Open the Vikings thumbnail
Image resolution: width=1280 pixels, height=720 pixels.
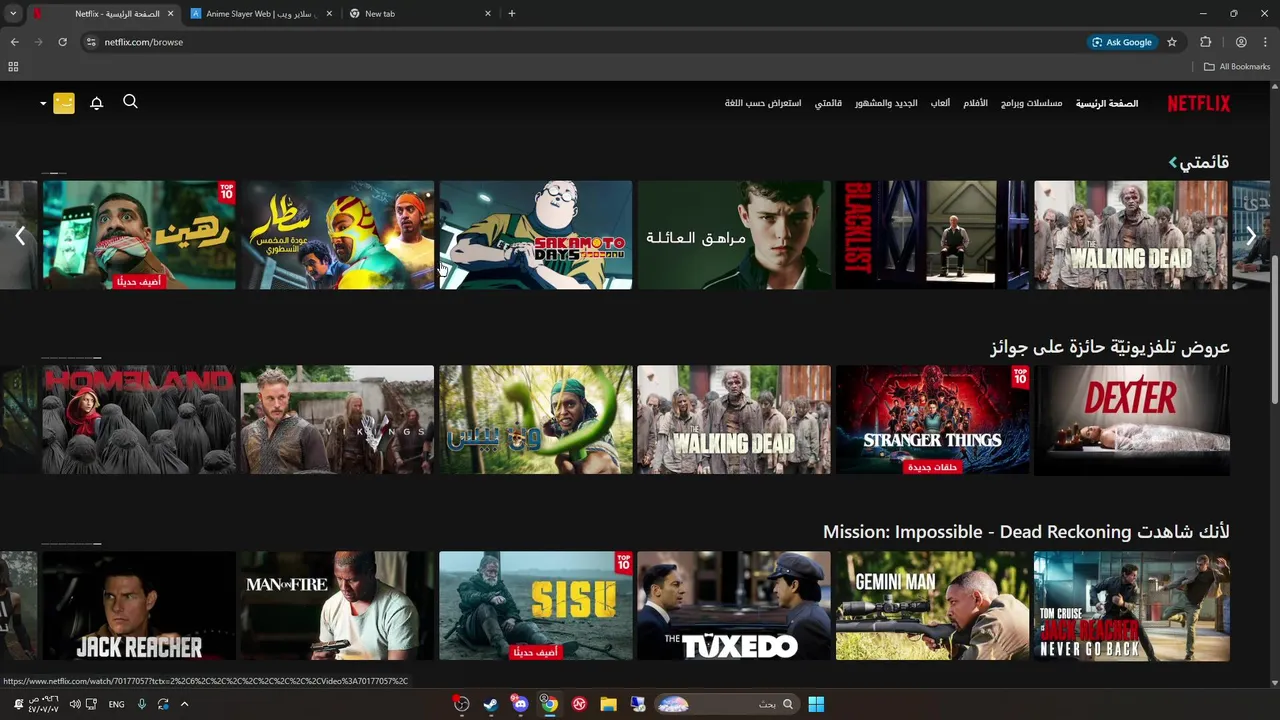[x=337, y=420]
